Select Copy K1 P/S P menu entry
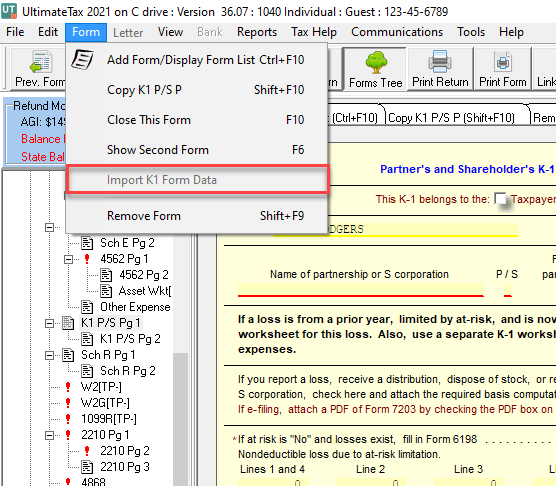The image size is (556, 486). point(197,90)
